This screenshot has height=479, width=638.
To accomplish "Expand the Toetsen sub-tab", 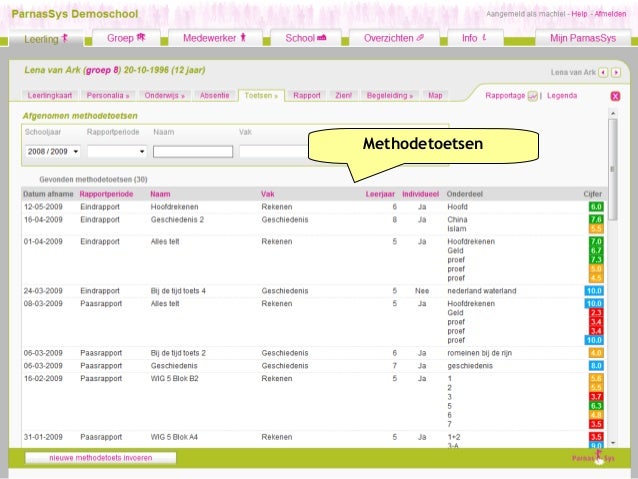I will pyautogui.click(x=261, y=96).
